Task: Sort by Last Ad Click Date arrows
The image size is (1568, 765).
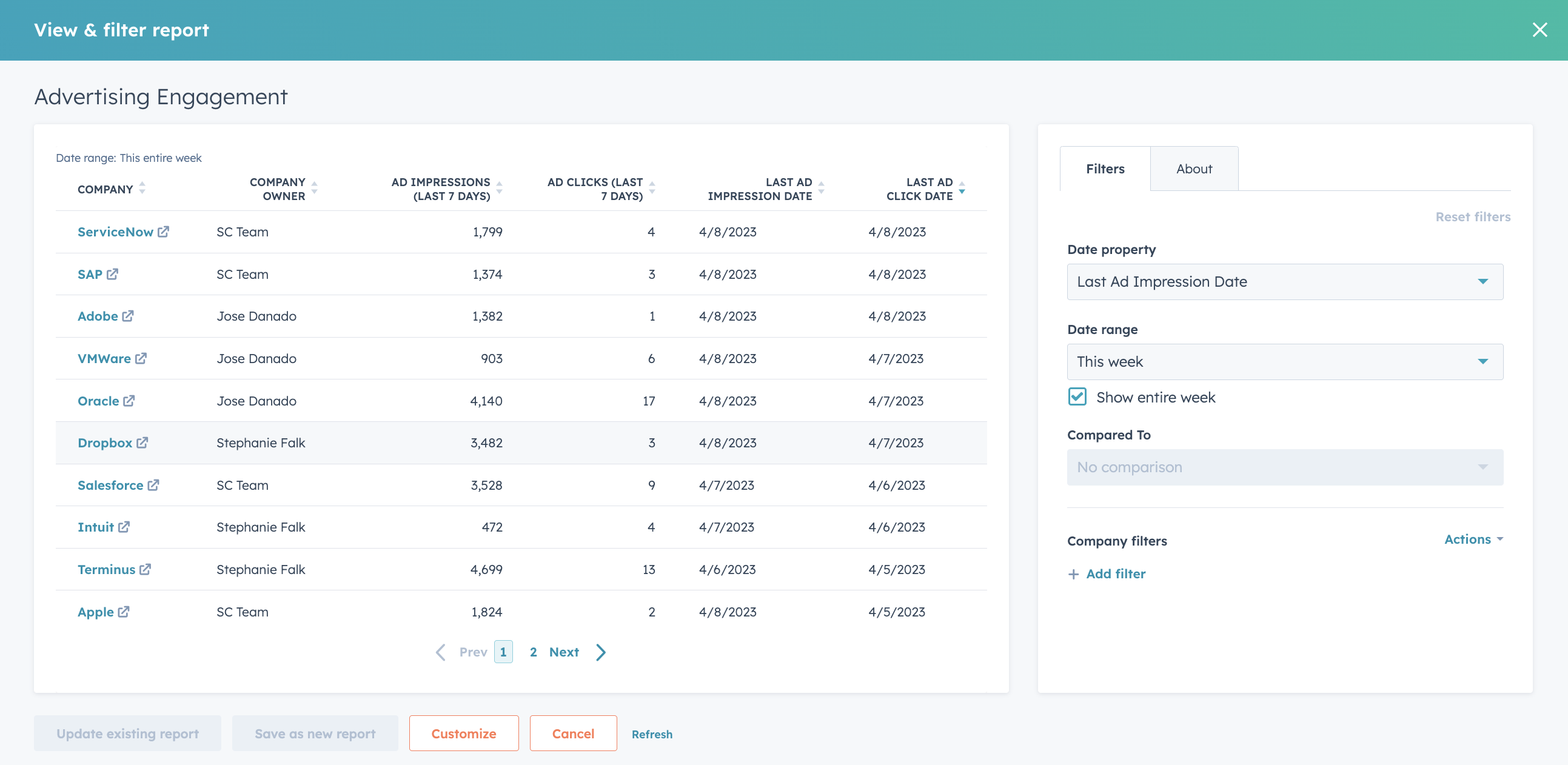Action: (x=962, y=188)
